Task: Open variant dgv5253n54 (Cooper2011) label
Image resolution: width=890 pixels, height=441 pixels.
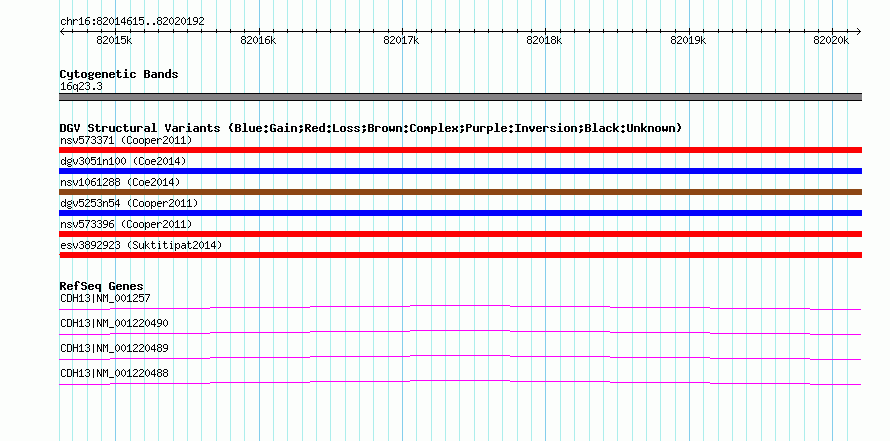Action: coord(129,203)
